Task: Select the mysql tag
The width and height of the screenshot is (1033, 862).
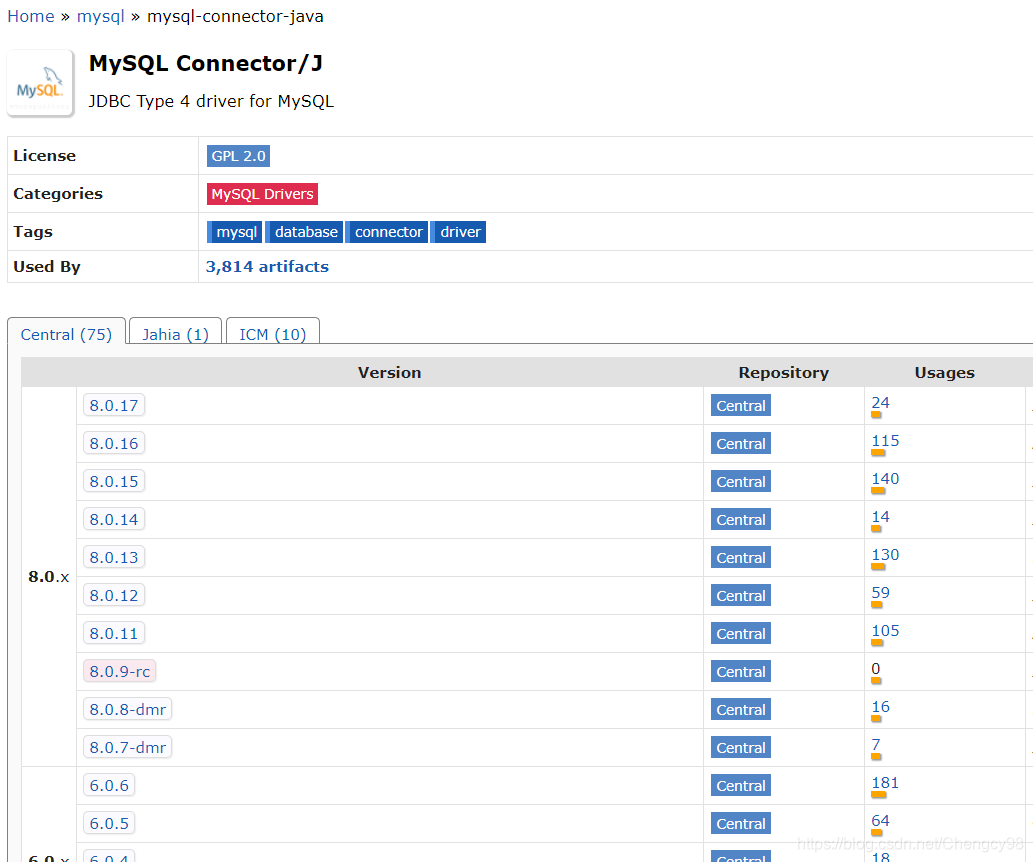Action: [236, 232]
